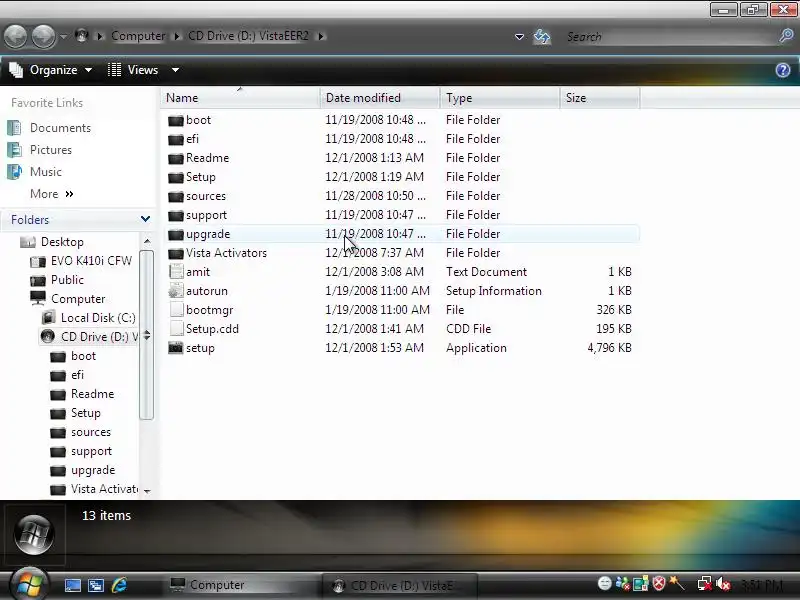
Task: Select capital Setup folder icon in list
Action: point(176,177)
